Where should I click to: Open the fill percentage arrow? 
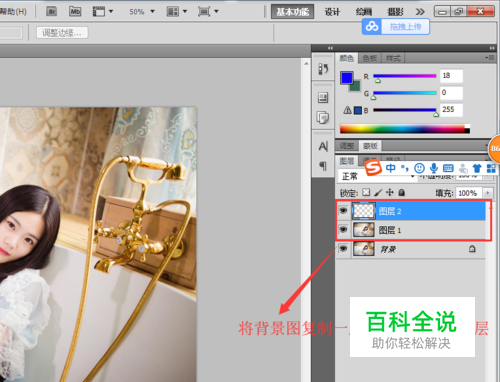488,193
